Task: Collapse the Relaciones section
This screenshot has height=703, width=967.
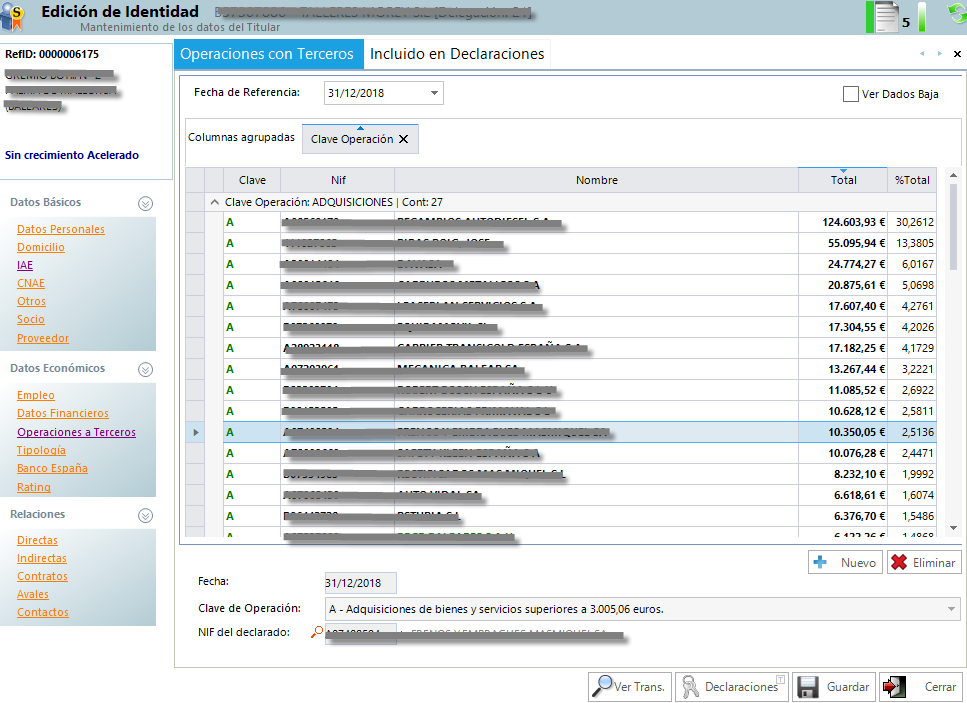Action: click(146, 516)
